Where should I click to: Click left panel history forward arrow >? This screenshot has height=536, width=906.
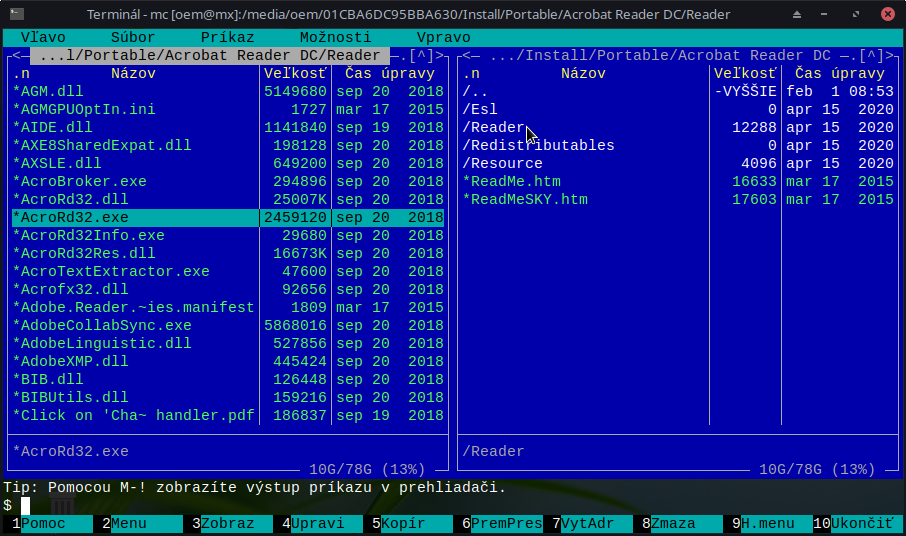coord(439,55)
